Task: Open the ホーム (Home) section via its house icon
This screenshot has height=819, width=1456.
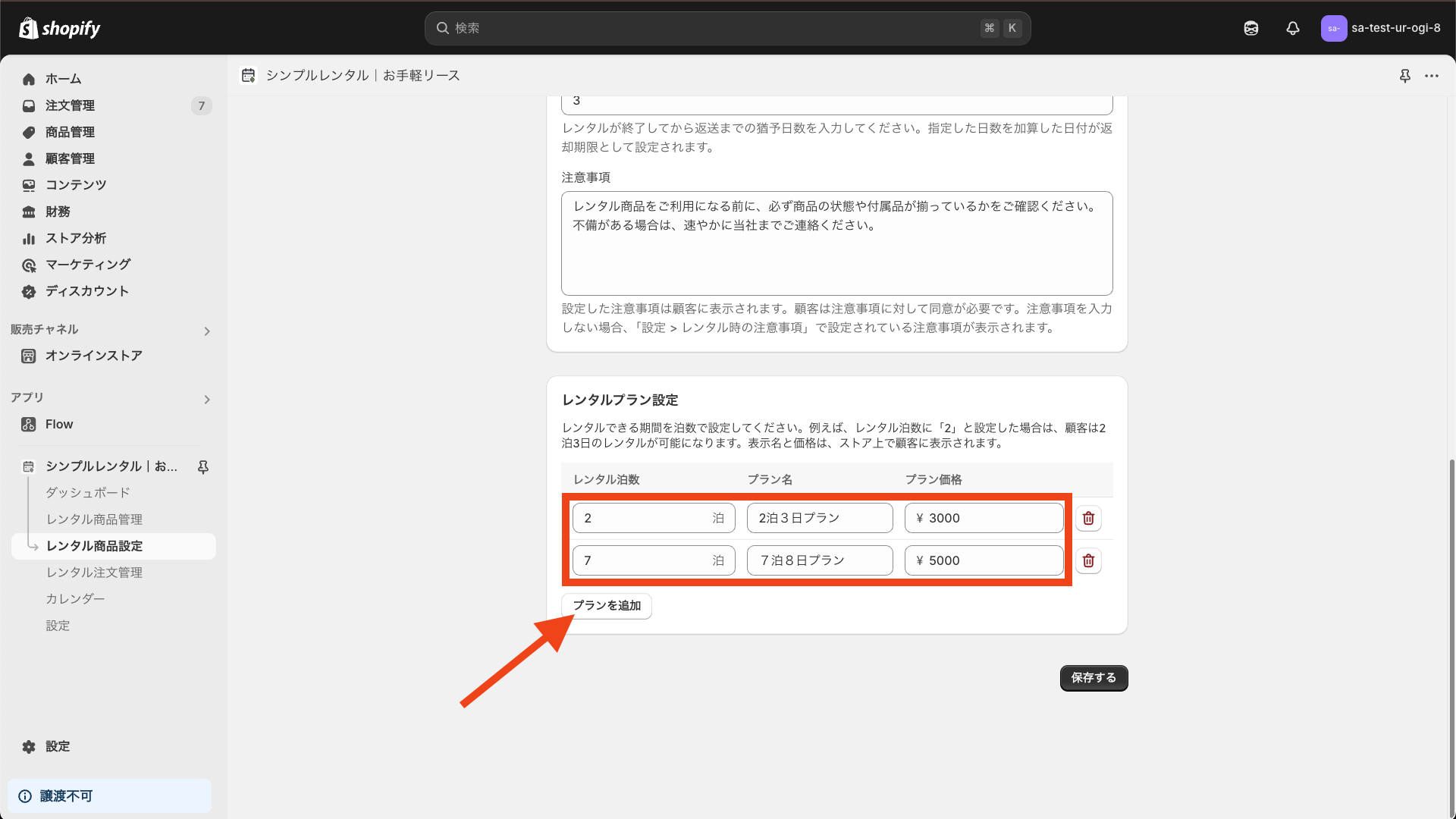Action: [28, 79]
